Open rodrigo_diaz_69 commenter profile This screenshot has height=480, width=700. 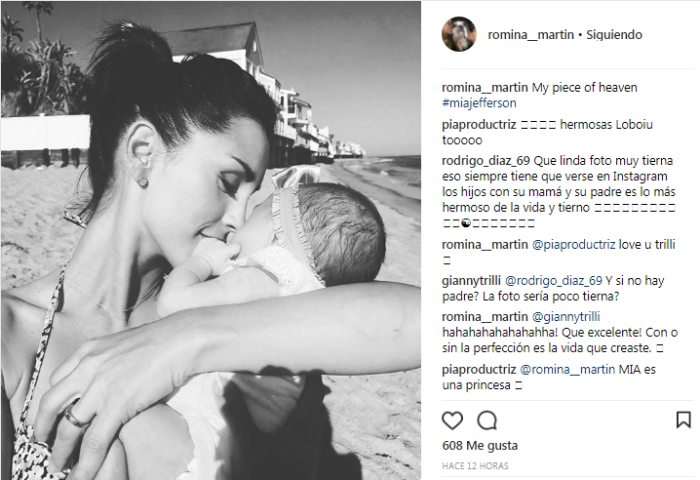(x=486, y=161)
